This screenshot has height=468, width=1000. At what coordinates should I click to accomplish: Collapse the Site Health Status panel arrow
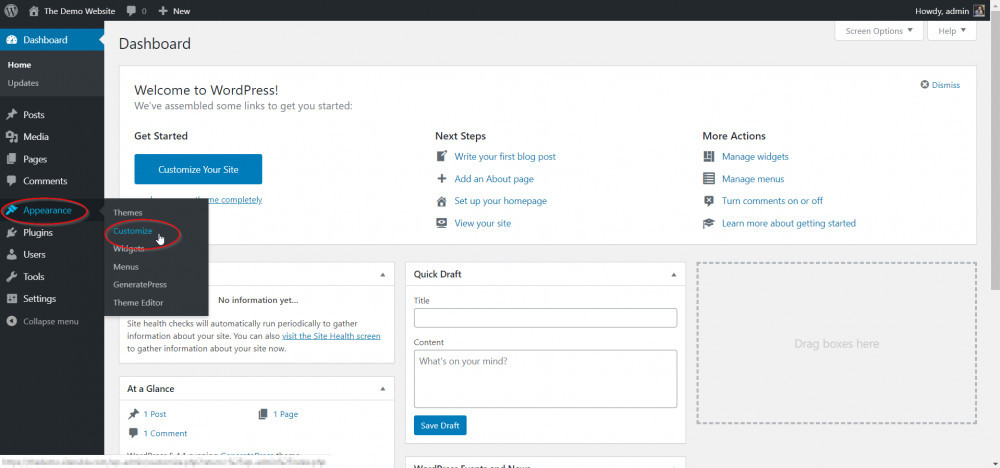[383, 274]
